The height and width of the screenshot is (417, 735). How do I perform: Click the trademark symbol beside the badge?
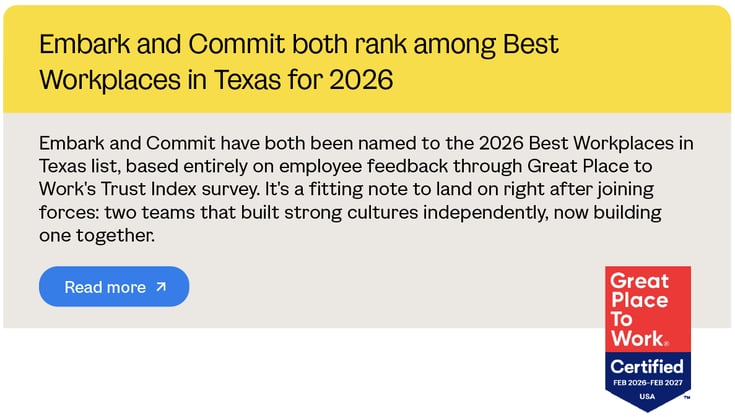tap(687, 398)
